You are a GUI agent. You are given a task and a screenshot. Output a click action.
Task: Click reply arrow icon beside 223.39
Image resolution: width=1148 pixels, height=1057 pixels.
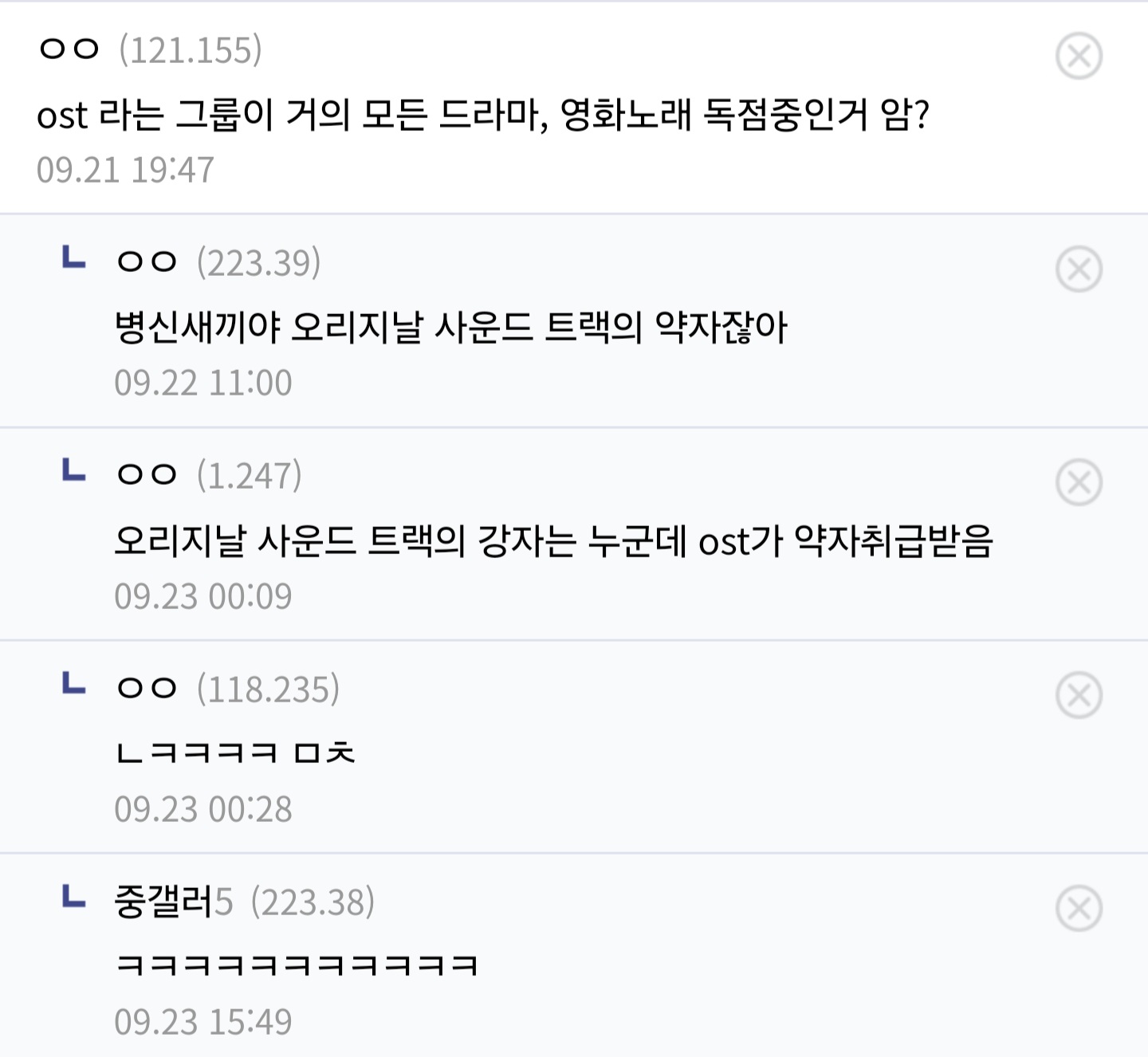pyautogui.click(x=74, y=257)
